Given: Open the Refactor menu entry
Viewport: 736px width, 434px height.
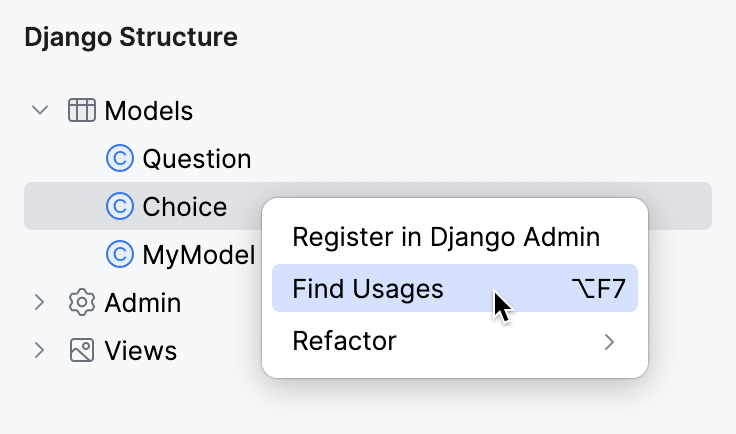Looking at the screenshot, I should [x=344, y=341].
